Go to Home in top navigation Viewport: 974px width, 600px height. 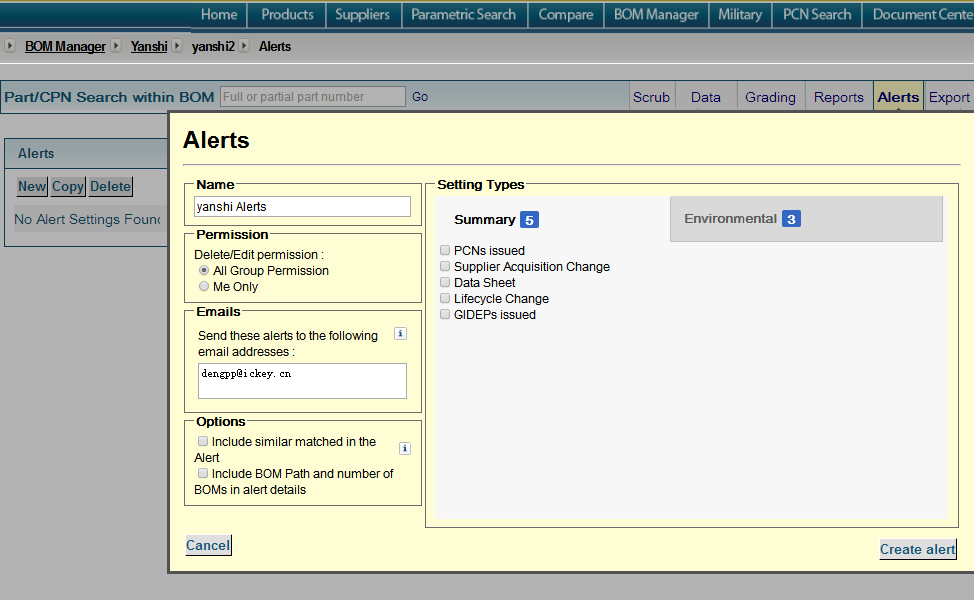pyautogui.click(x=219, y=14)
